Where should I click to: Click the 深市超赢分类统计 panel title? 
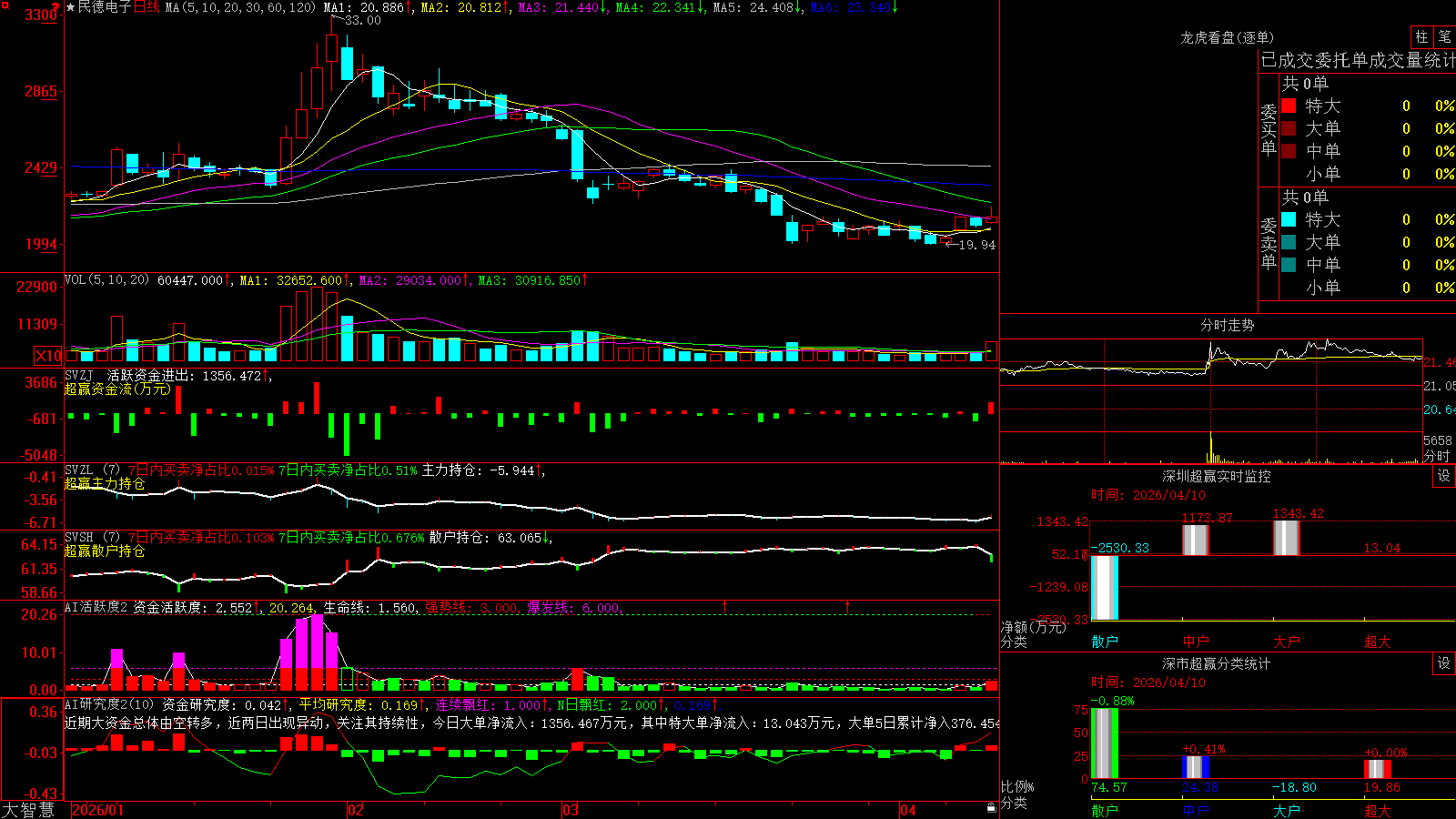1217,663
